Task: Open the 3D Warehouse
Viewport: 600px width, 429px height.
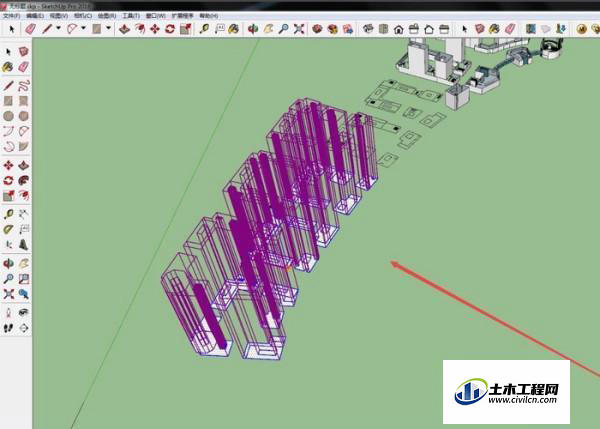Action: 317,29
